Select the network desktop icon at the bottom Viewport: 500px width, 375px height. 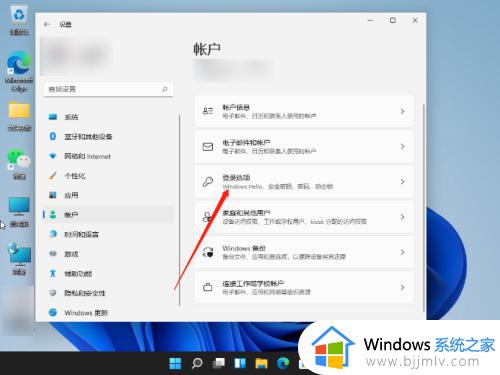pyautogui.click(x=19, y=259)
